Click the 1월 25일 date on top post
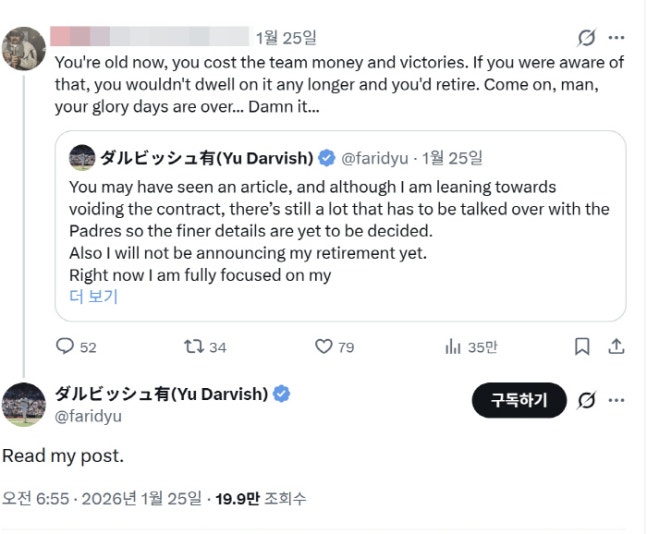647x534 pixels. click(x=286, y=38)
